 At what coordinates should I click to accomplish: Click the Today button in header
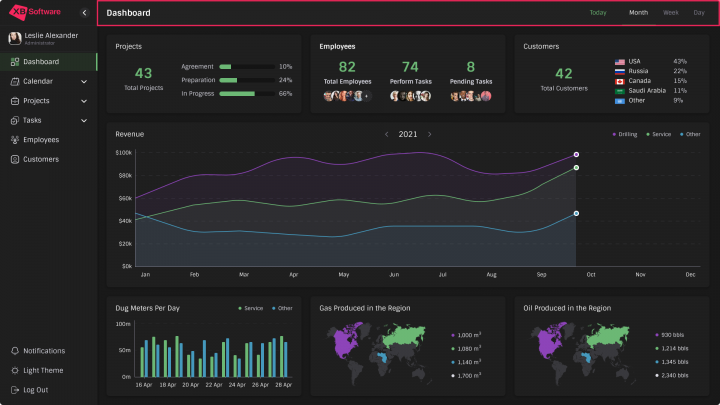598,13
